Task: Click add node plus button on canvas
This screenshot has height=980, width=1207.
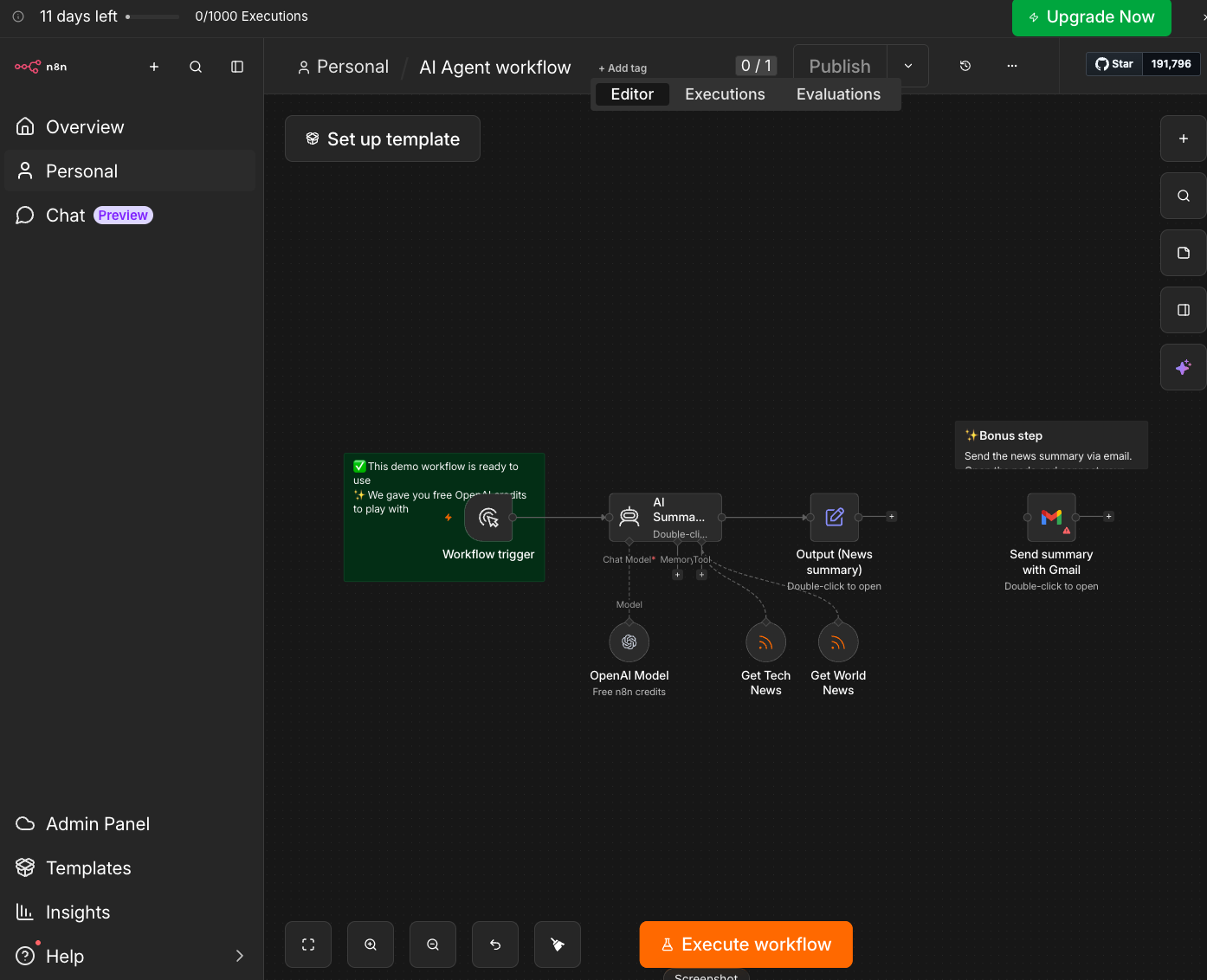Action: [x=1184, y=139]
